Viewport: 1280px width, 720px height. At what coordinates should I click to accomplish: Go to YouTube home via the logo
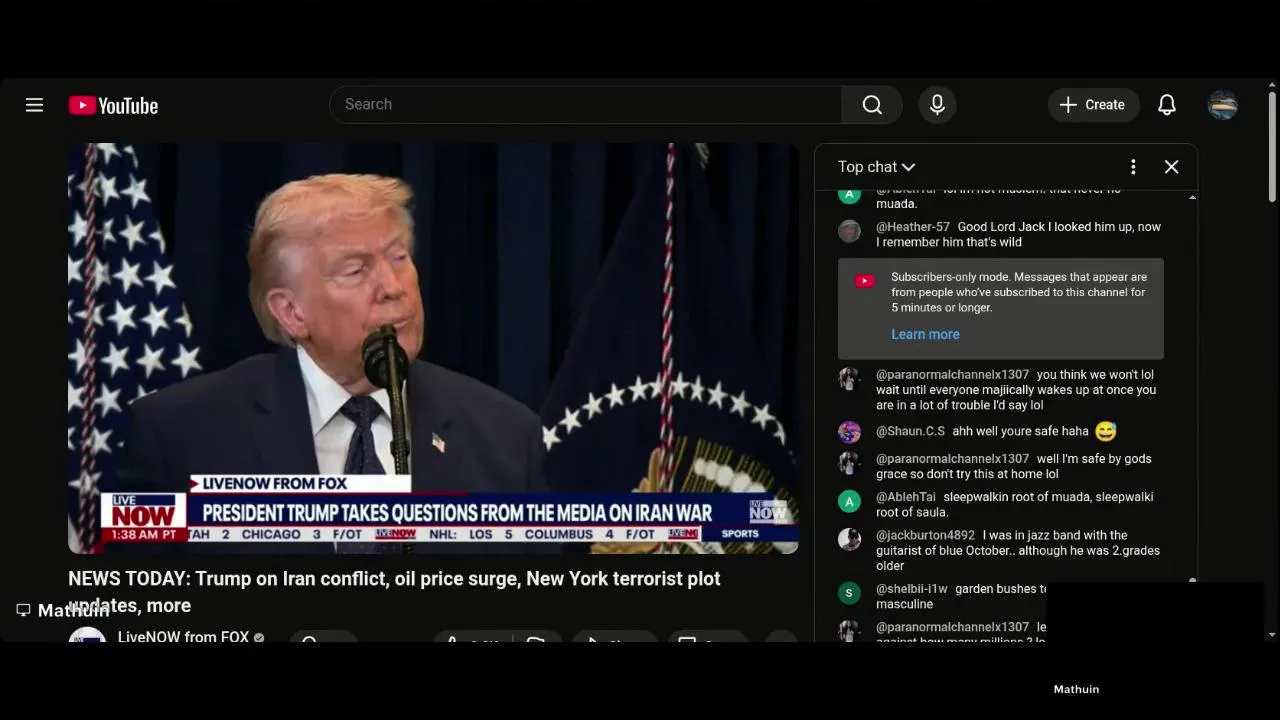click(x=113, y=105)
